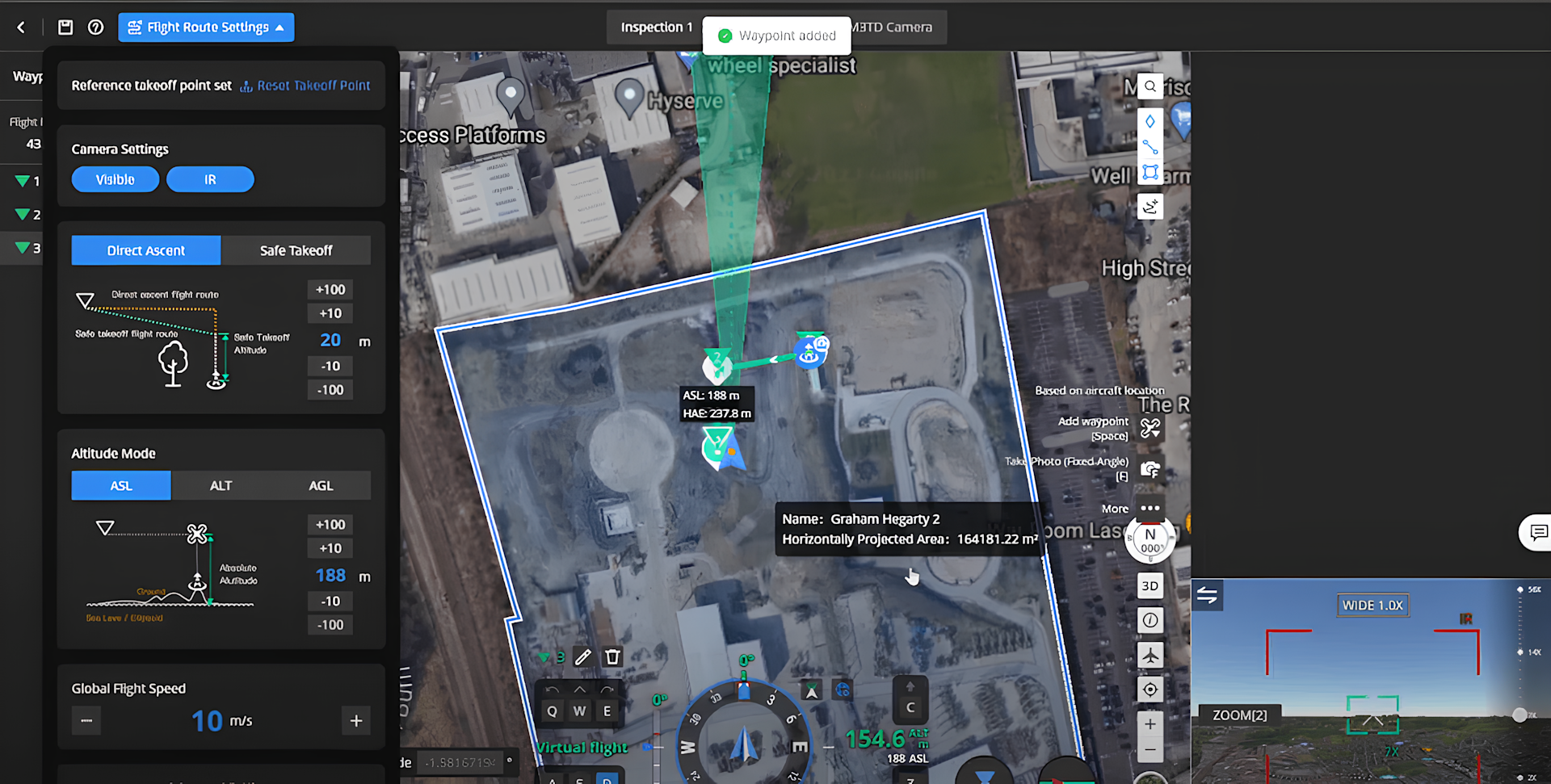The width and height of the screenshot is (1551, 784).
Task: Edit waypoint 3 with pencil icon
Action: [582, 657]
